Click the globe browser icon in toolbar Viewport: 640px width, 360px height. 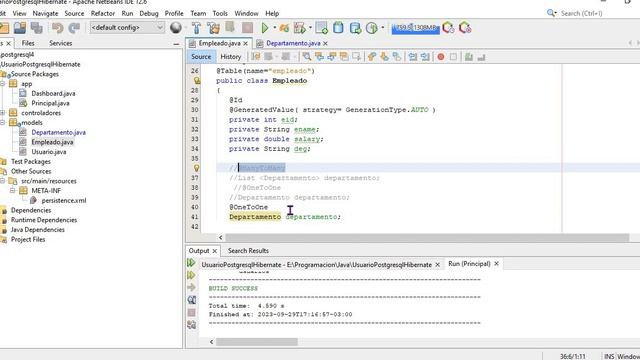pyautogui.click(x=176, y=27)
